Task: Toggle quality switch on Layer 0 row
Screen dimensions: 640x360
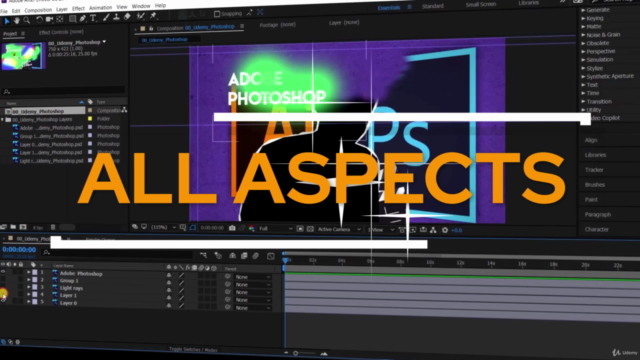Action: pyautogui.click(x=181, y=306)
